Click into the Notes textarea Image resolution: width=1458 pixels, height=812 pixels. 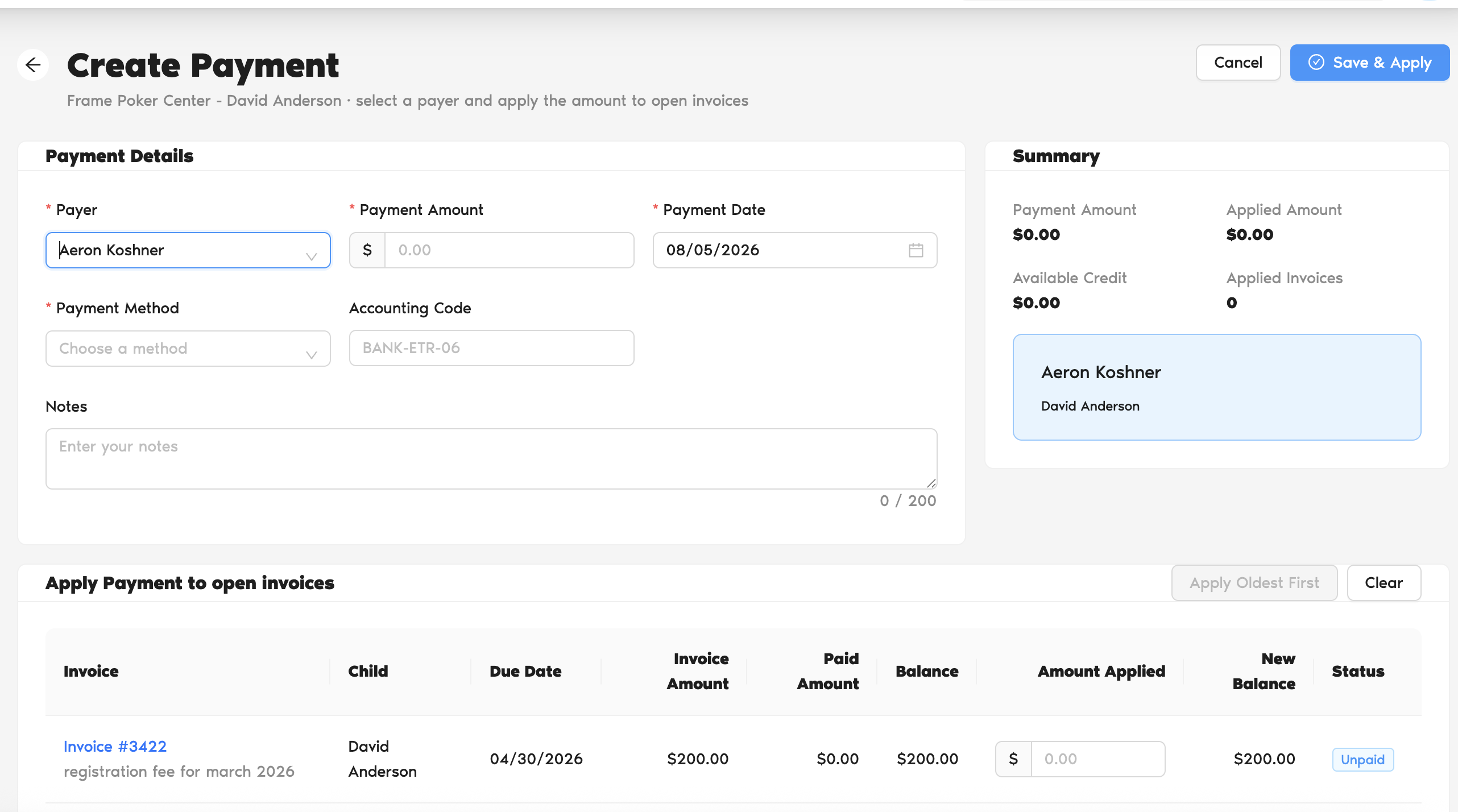click(x=491, y=459)
